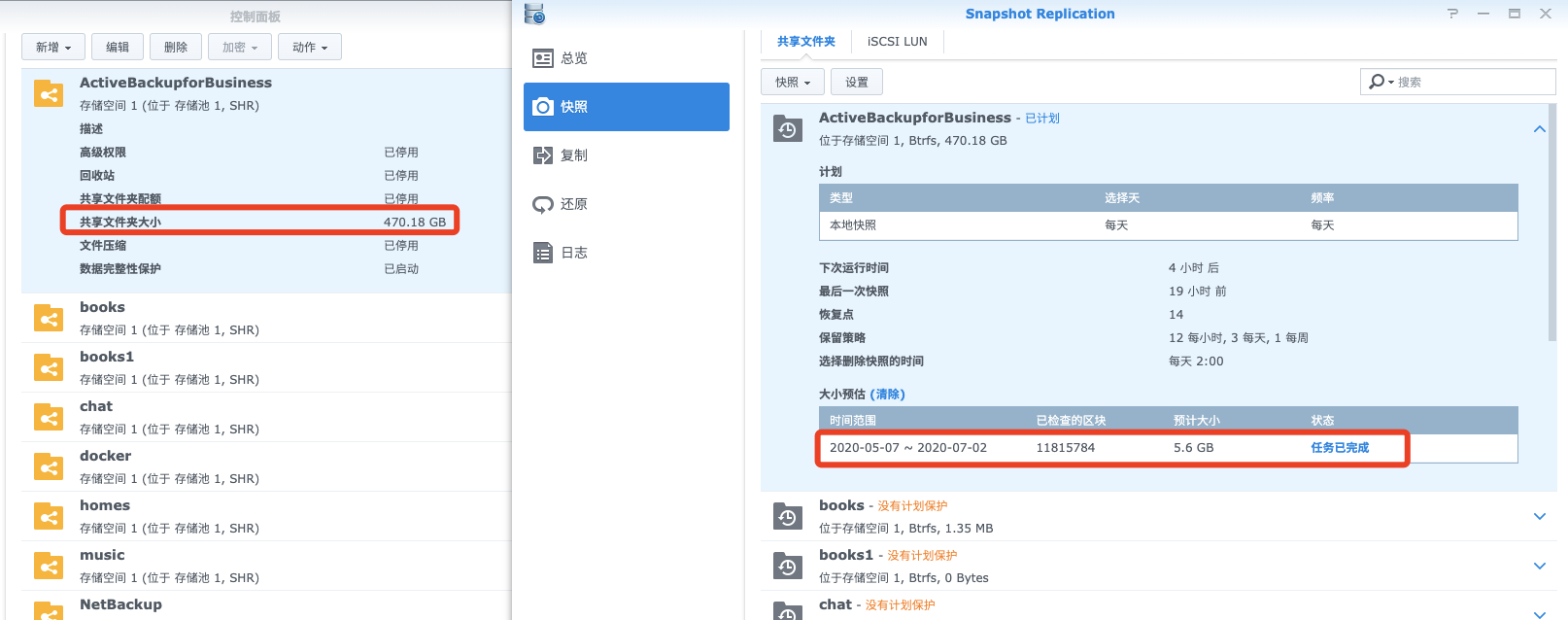Open the 总览 overview icon in sidebar
1568x620 pixels.
pyautogui.click(x=543, y=58)
